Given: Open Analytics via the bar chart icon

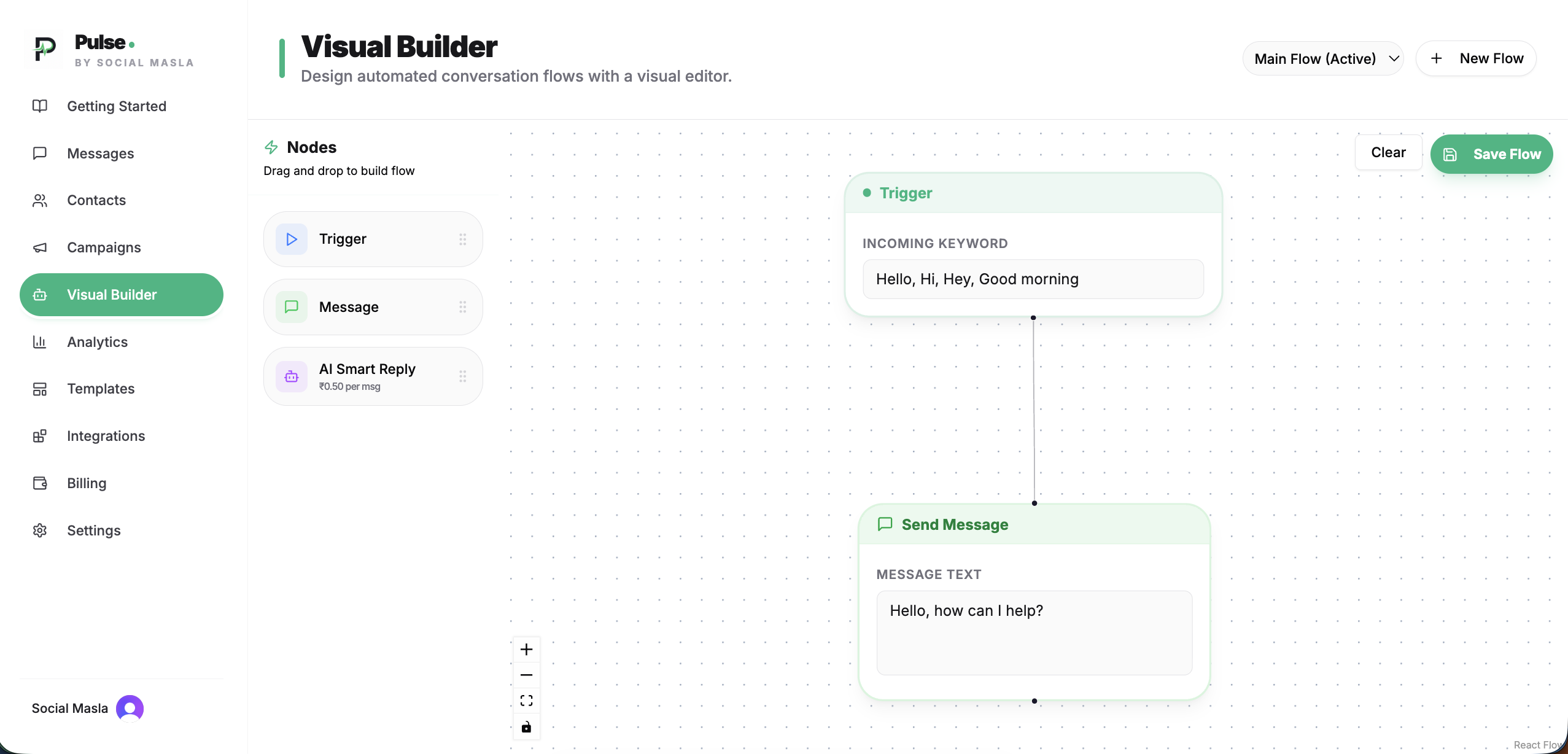Looking at the screenshot, I should [x=39, y=341].
